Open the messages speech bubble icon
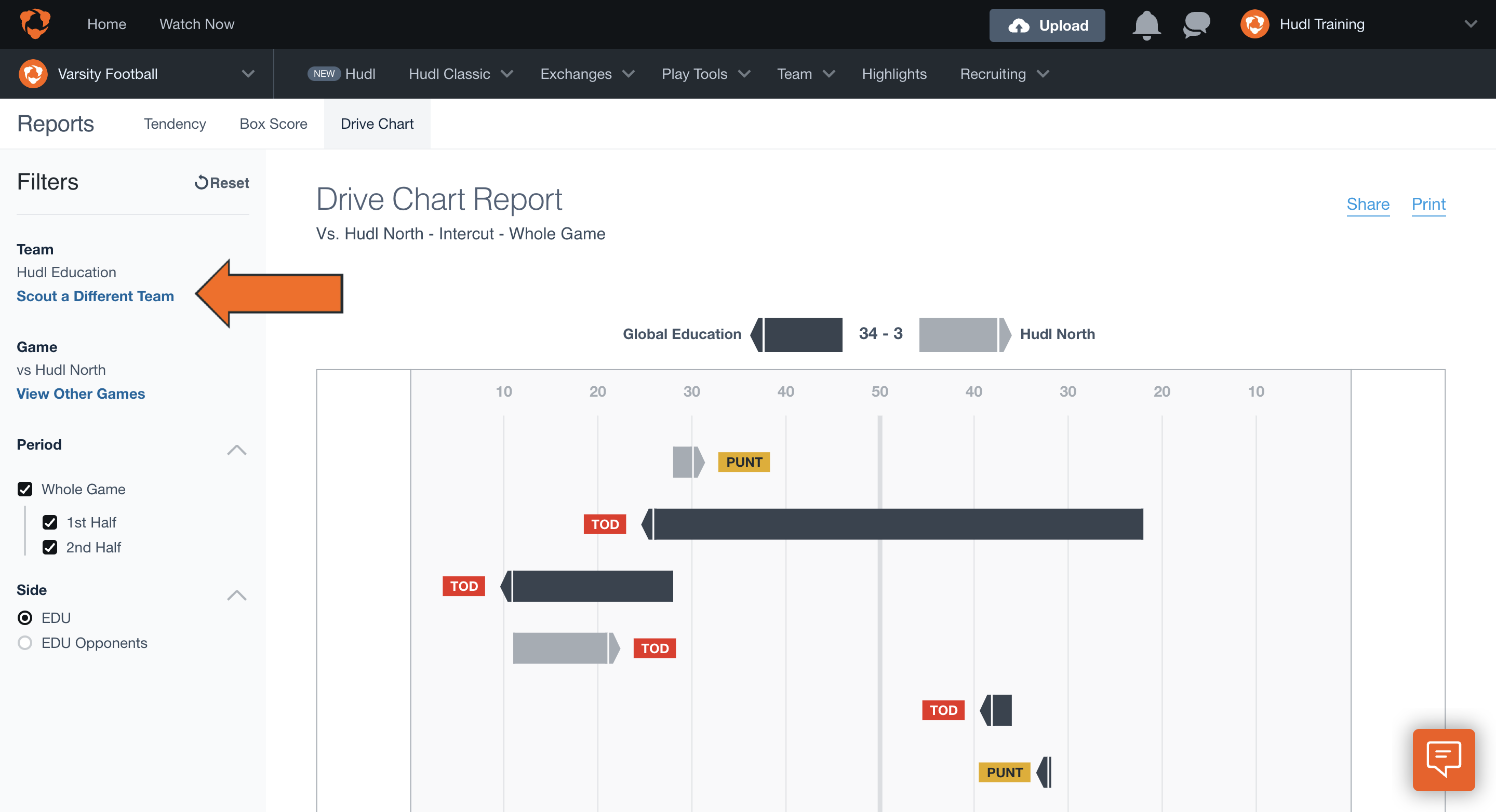The height and width of the screenshot is (812, 1496). (1196, 24)
